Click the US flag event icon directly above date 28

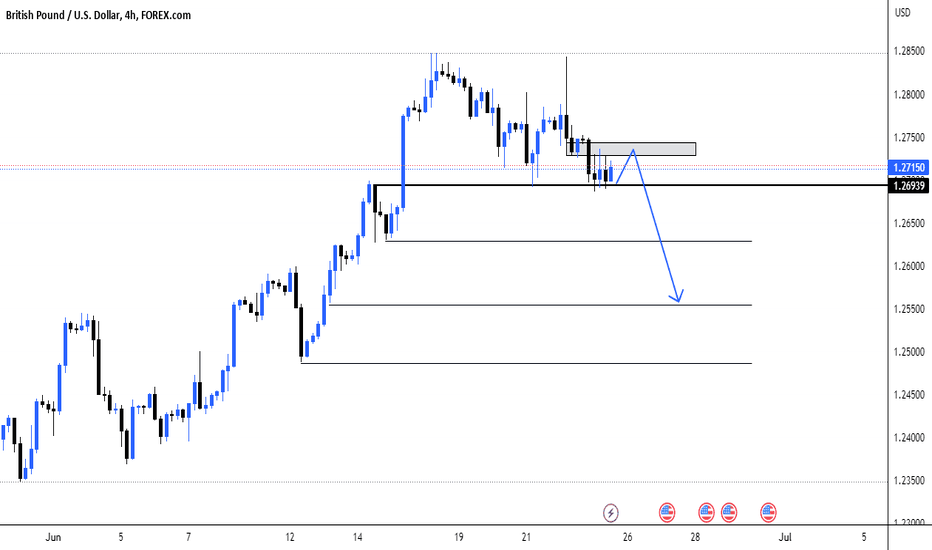point(706,512)
